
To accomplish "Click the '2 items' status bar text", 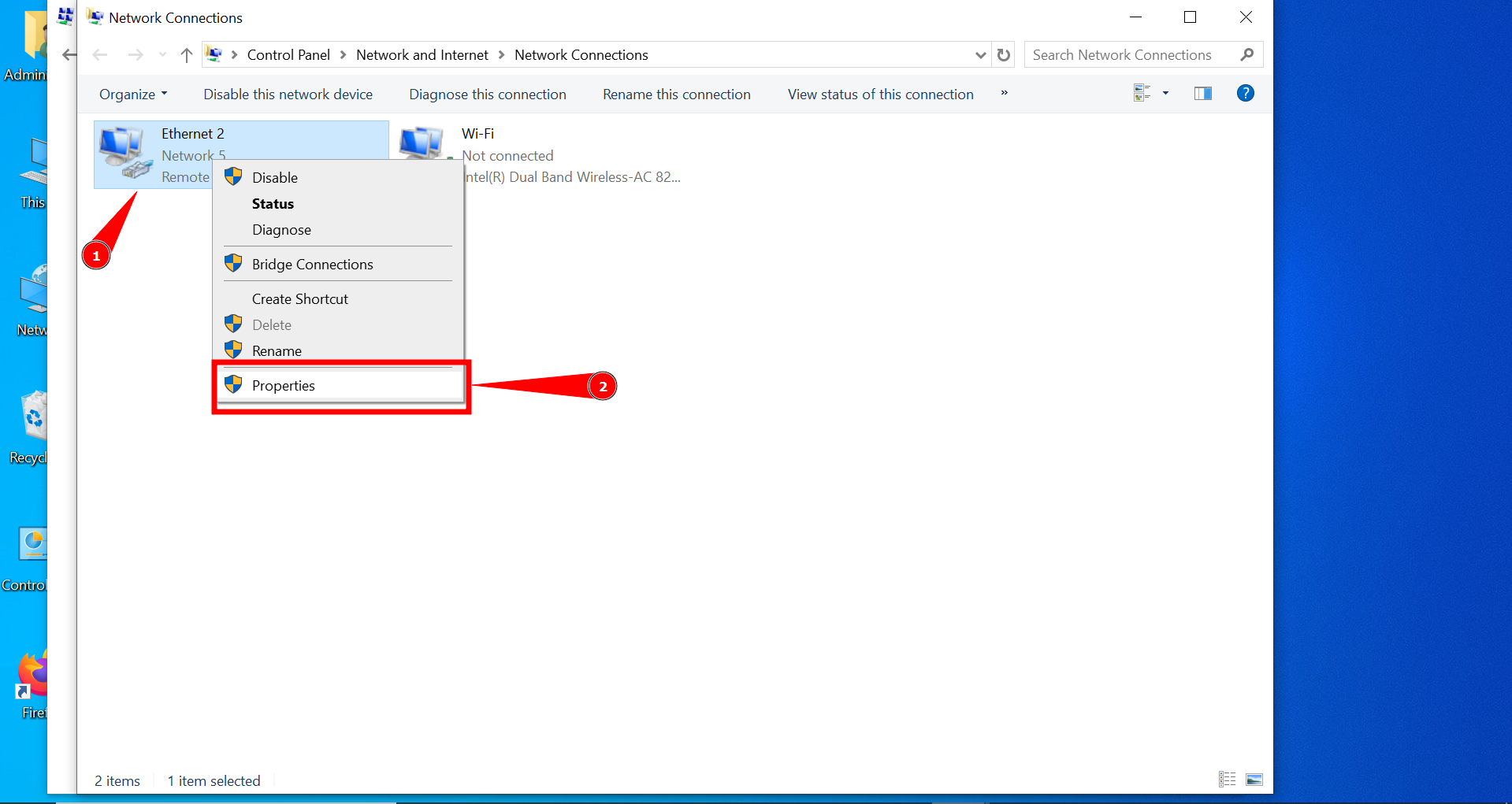I will point(117,781).
